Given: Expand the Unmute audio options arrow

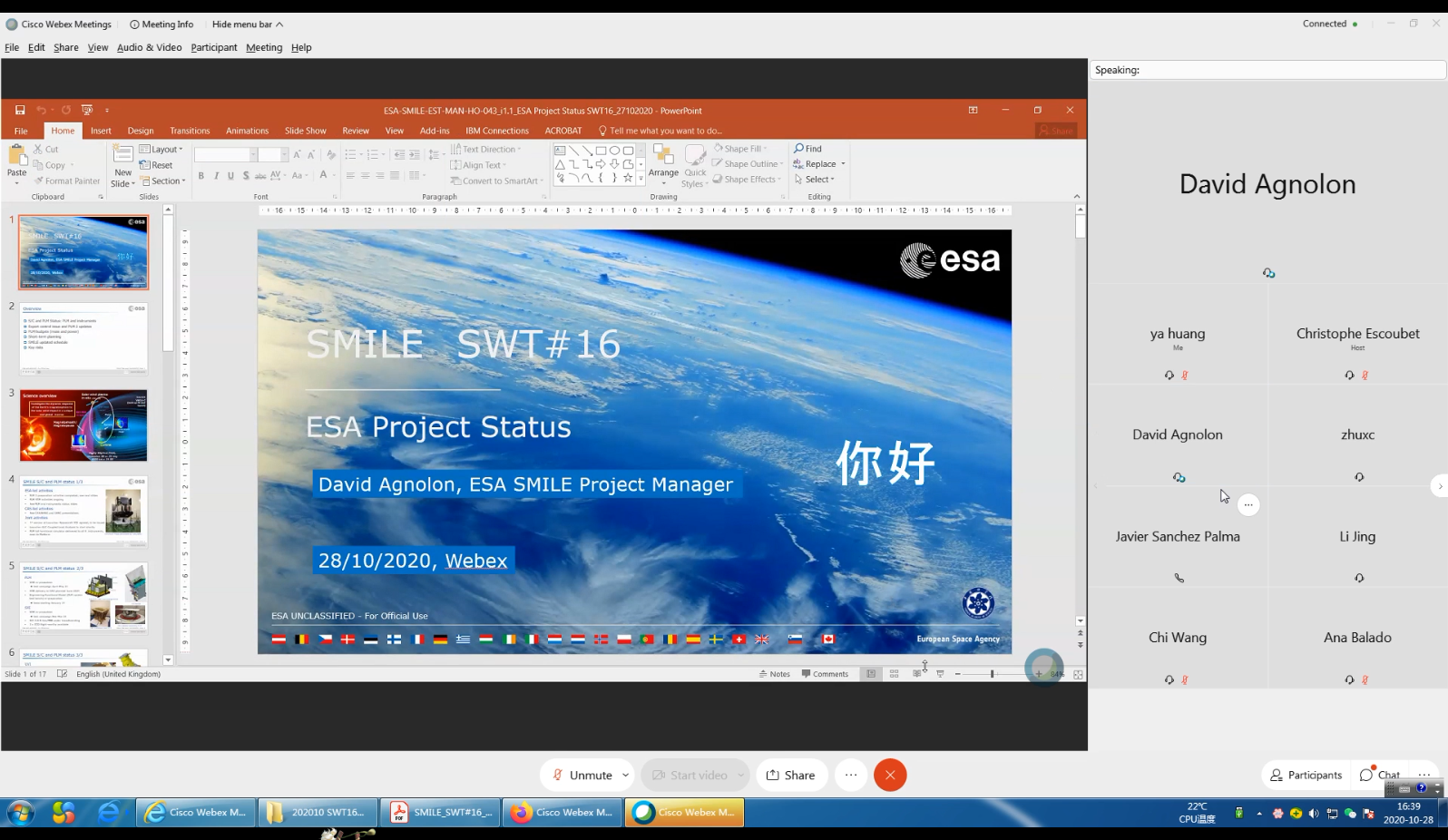Looking at the screenshot, I should tap(625, 775).
